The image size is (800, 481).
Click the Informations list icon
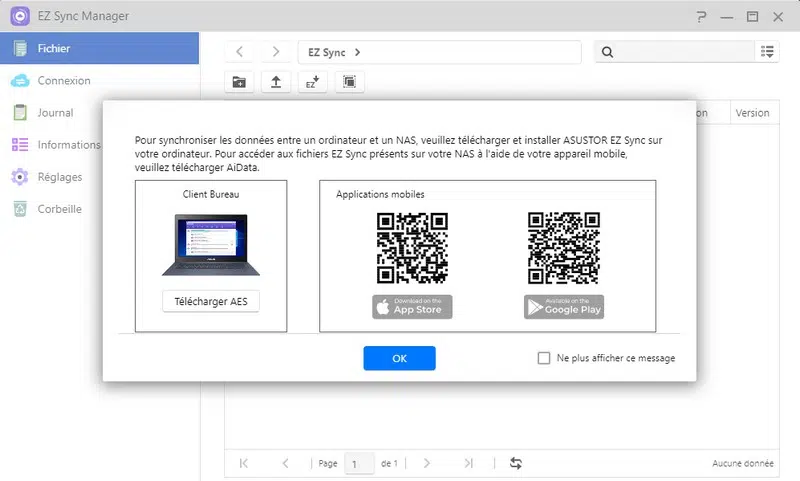click(x=20, y=145)
